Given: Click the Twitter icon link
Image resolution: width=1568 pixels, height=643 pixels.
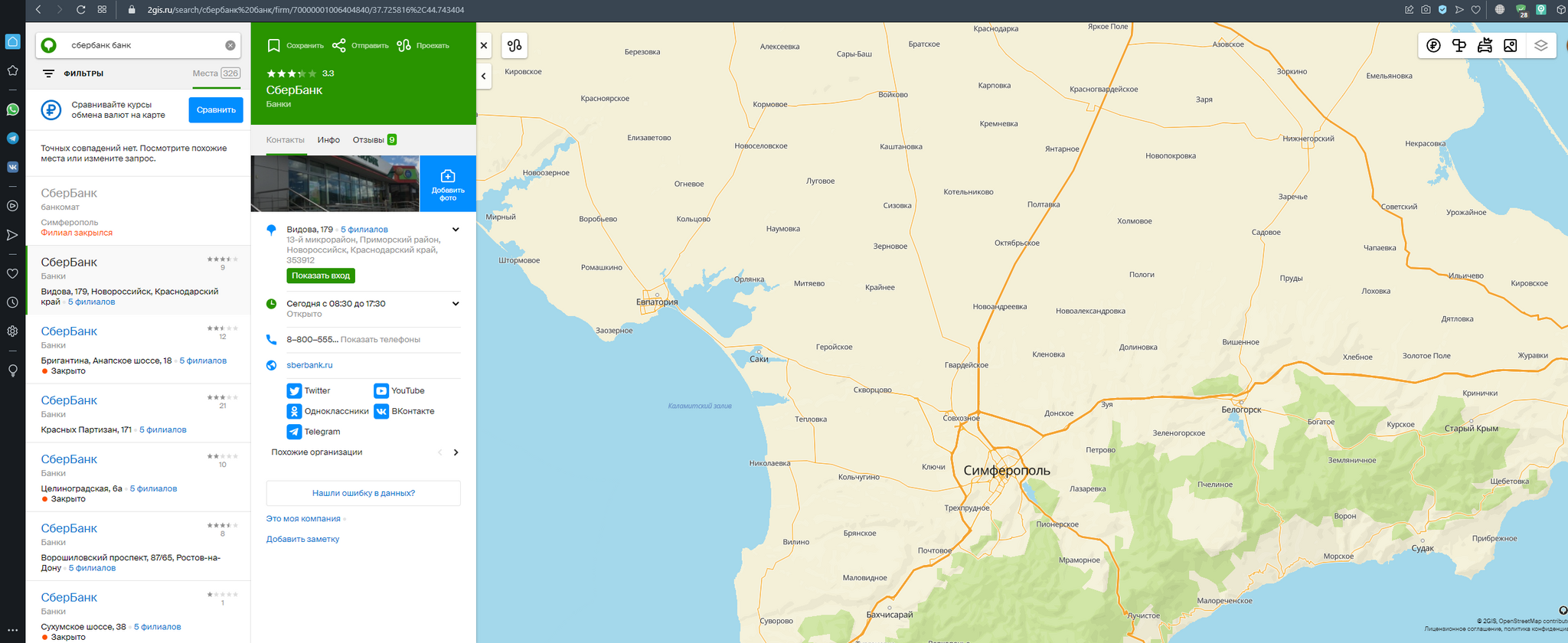Looking at the screenshot, I should (294, 390).
